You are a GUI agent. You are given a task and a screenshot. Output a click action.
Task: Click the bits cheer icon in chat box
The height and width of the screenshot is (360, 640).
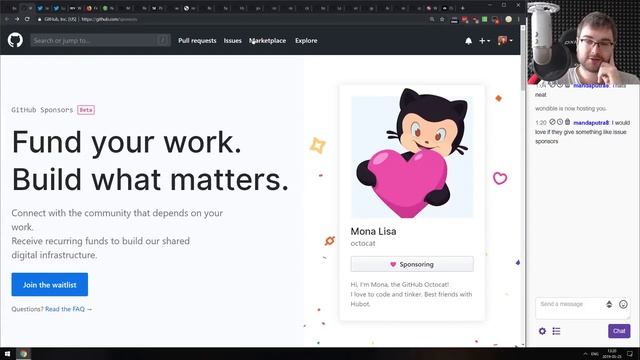coord(609,304)
